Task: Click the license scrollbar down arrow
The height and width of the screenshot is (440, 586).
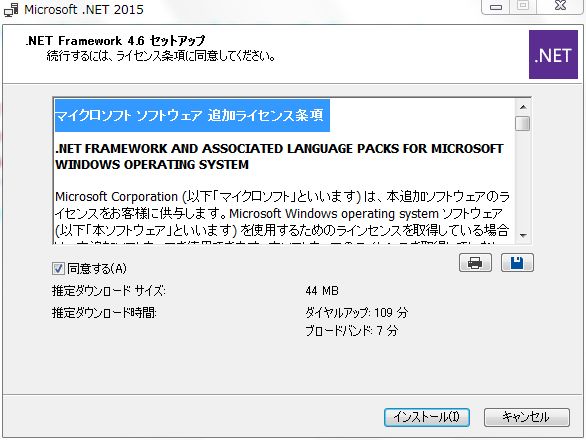Action: 523,236
